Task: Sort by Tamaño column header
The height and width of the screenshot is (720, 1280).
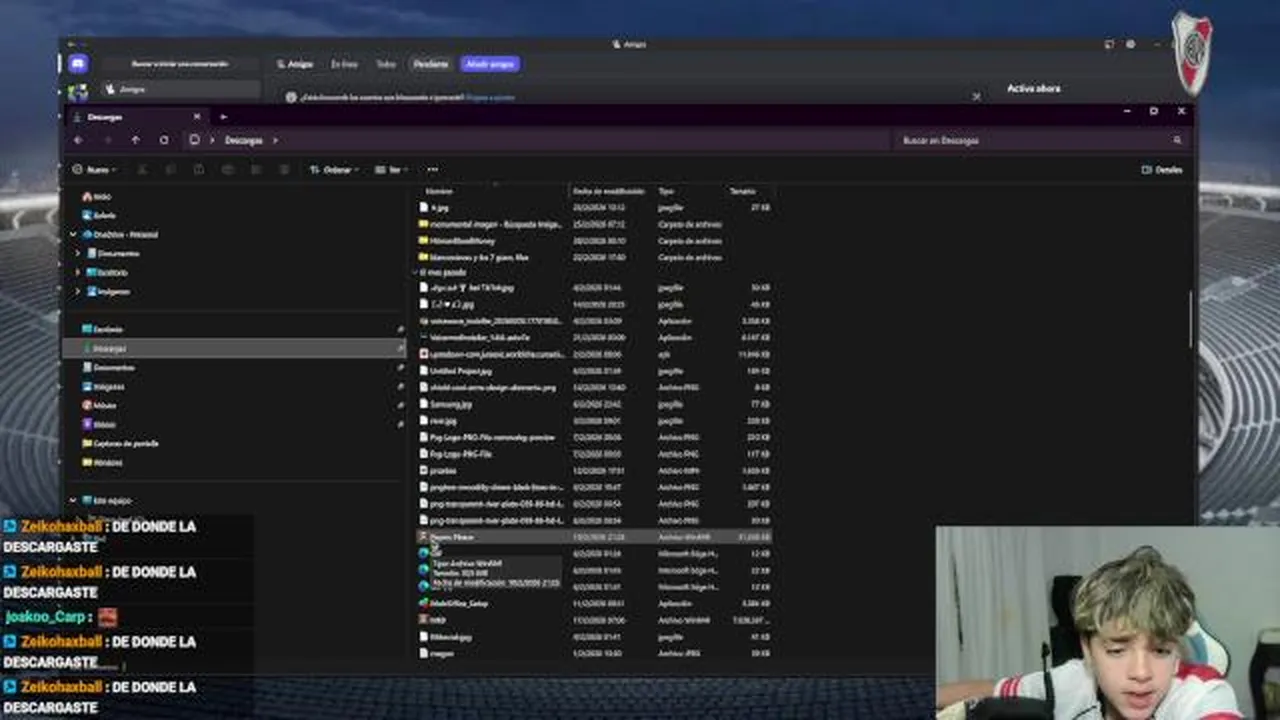Action: [743, 191]
